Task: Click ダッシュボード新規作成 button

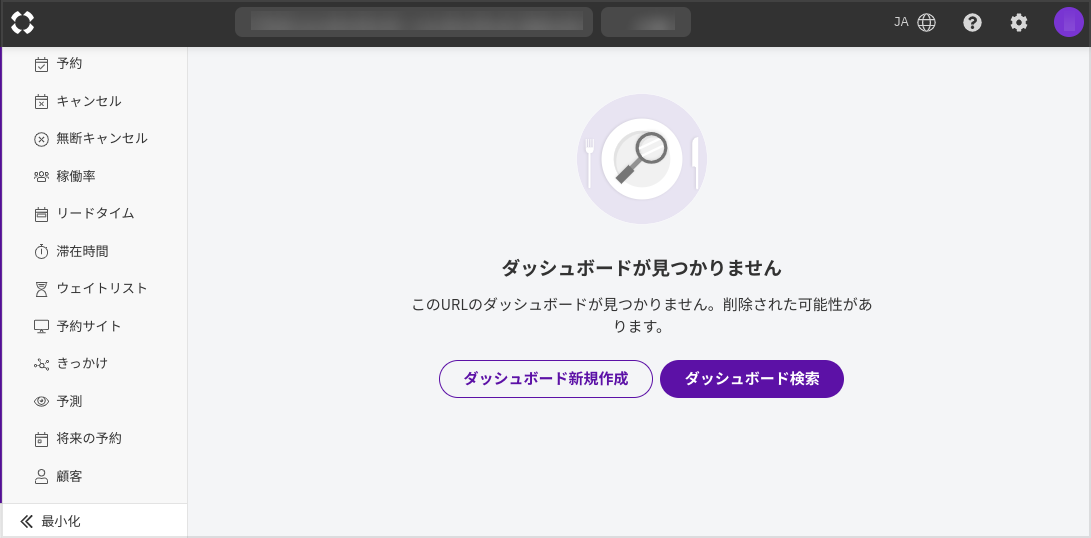Action: [x=545, y=379]
